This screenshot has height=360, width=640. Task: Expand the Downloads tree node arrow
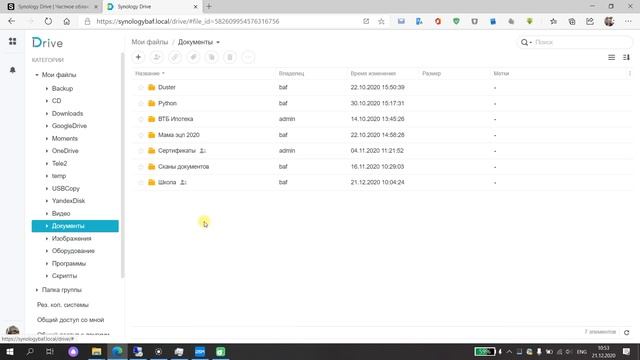click(47, 113)
